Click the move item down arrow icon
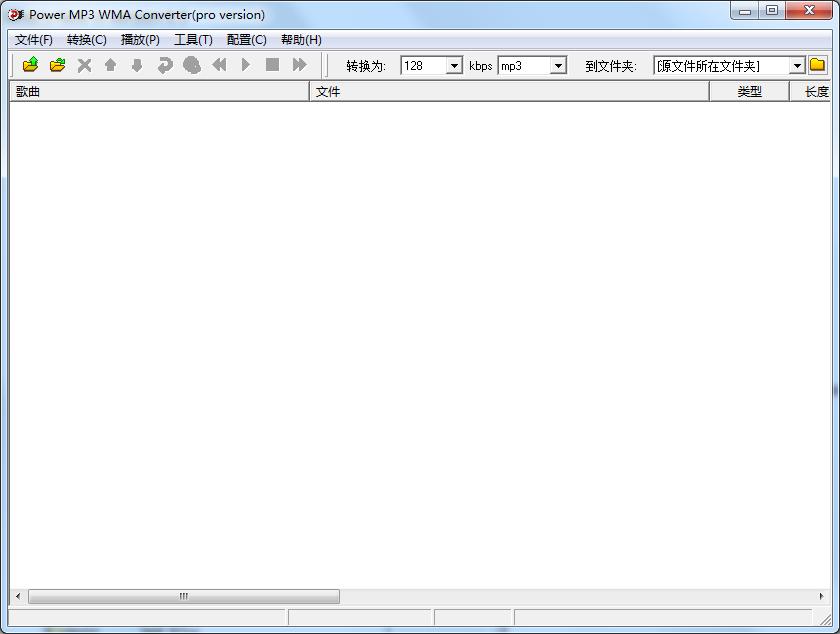The width and height of the screenshot is (840, 634). coord(138,66)
